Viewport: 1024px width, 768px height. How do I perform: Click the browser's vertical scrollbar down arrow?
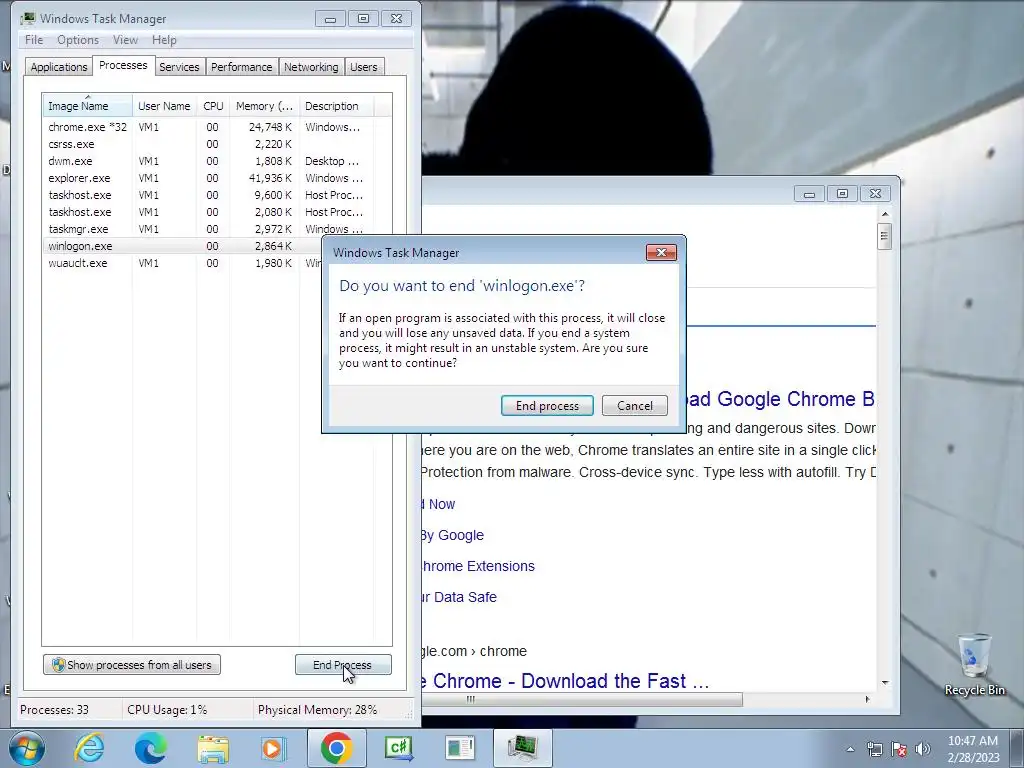[885, 682]
